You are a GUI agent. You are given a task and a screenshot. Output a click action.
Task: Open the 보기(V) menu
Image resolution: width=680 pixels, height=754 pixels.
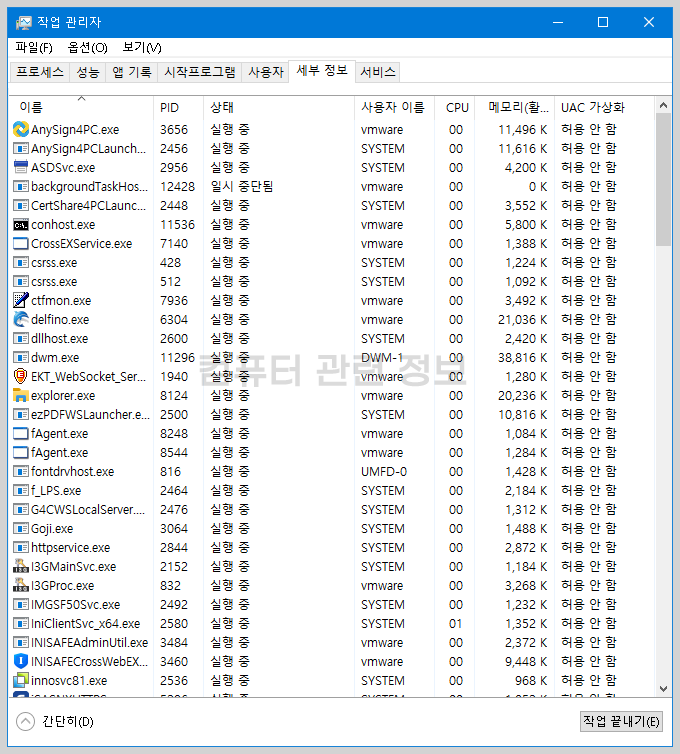[x=142, y=48]
